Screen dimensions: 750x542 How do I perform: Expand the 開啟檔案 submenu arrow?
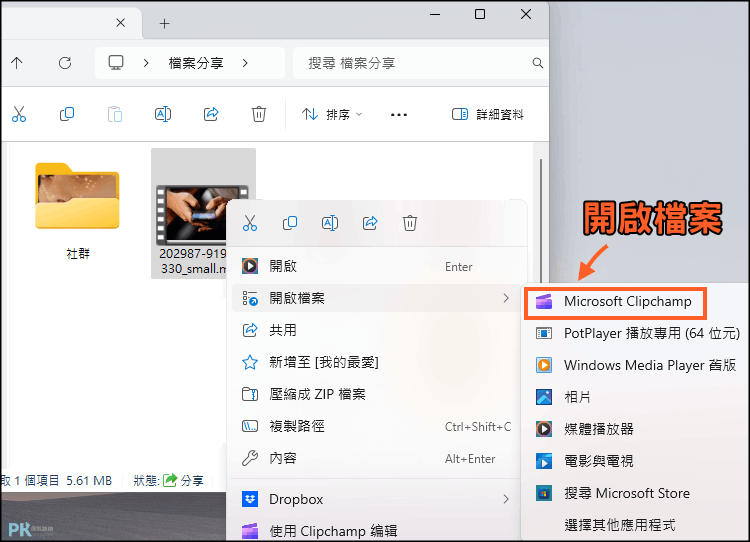(506, 298)
